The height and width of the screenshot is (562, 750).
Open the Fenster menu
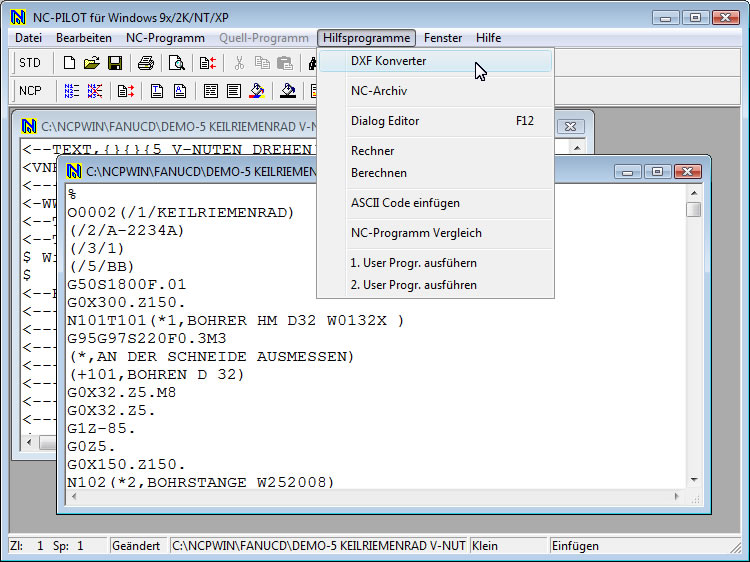[443, 38]
